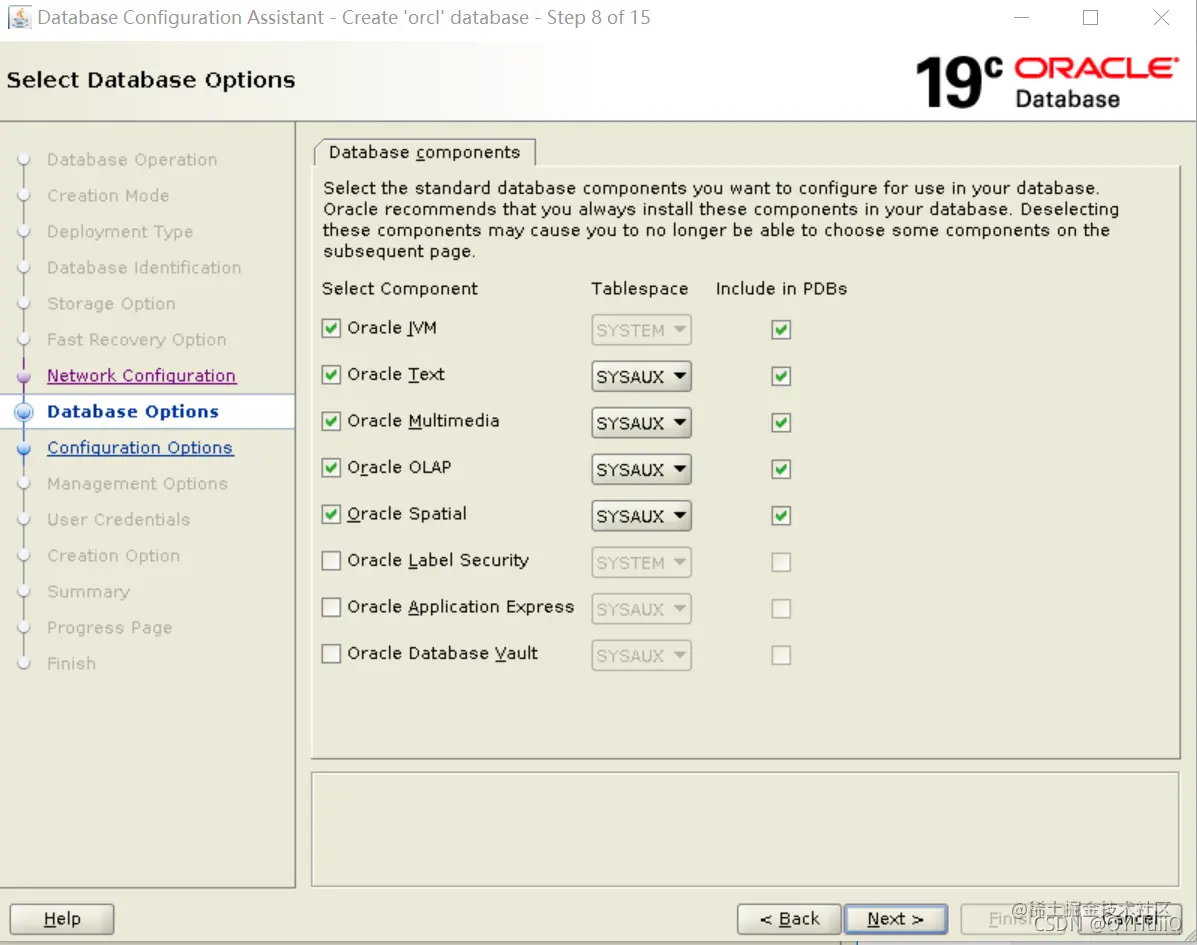Click the Database Configuration Assistant Java icon
The width and height of the screenshot is (1197, 945).
(19, 18)
